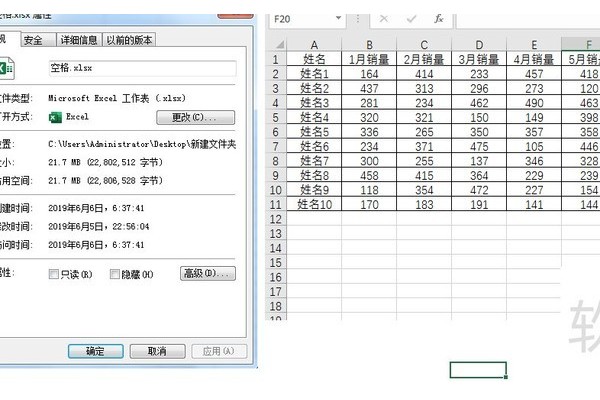600x400 pixels.
Task: Click cell with value 490
Action: (x=534, y=103)
